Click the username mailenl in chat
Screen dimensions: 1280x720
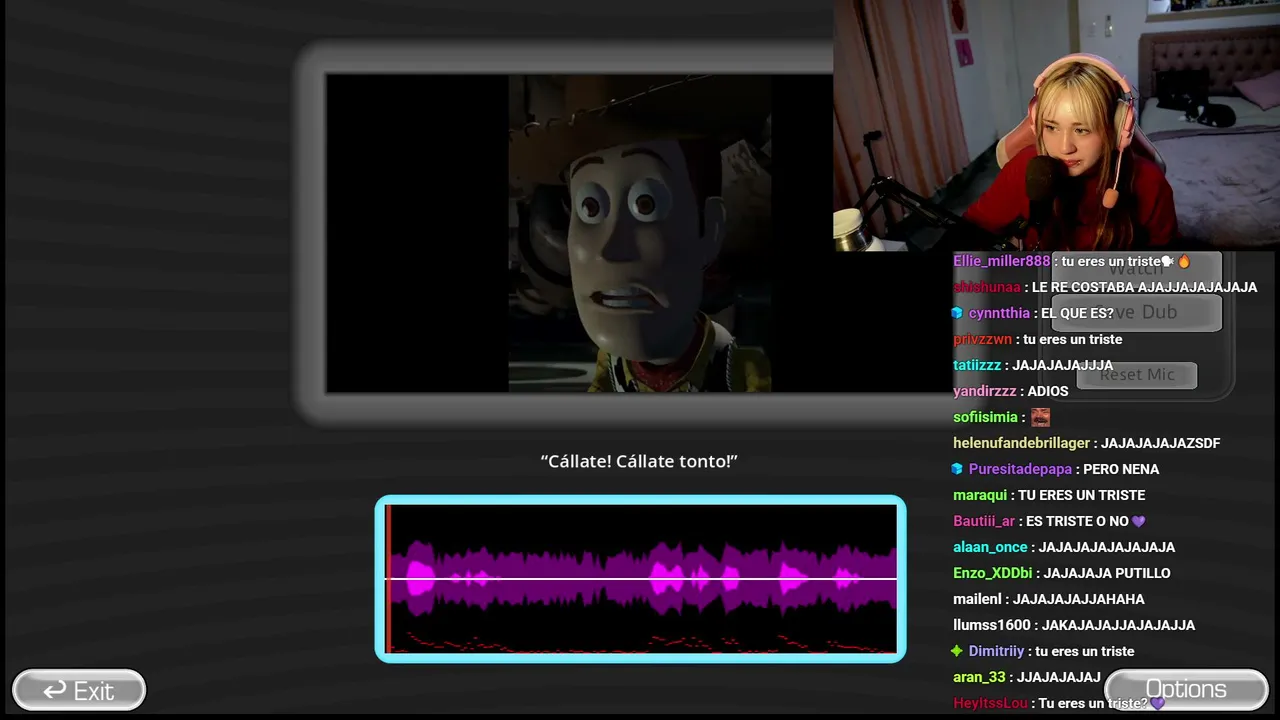pos(978,599)
